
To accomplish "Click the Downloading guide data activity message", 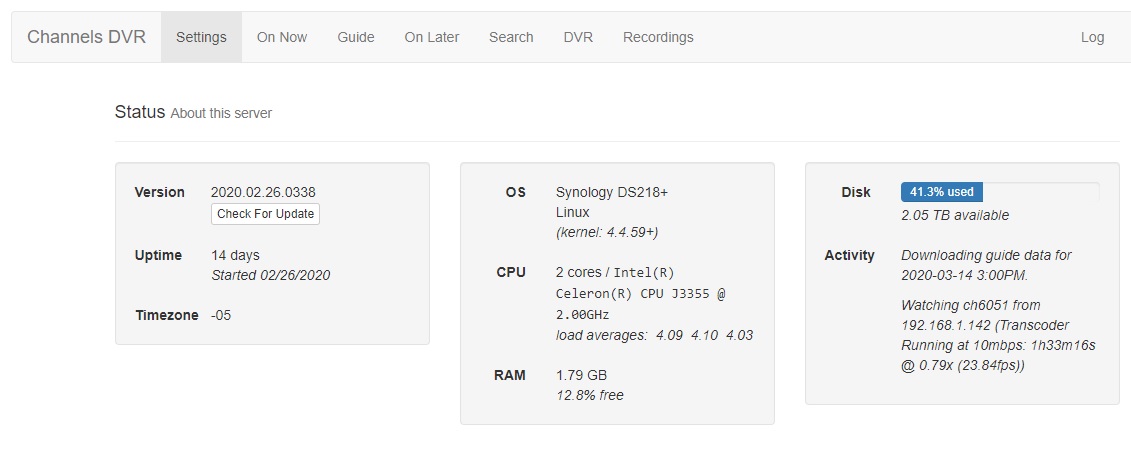I will pyautogui.click(x=985, y=265).
